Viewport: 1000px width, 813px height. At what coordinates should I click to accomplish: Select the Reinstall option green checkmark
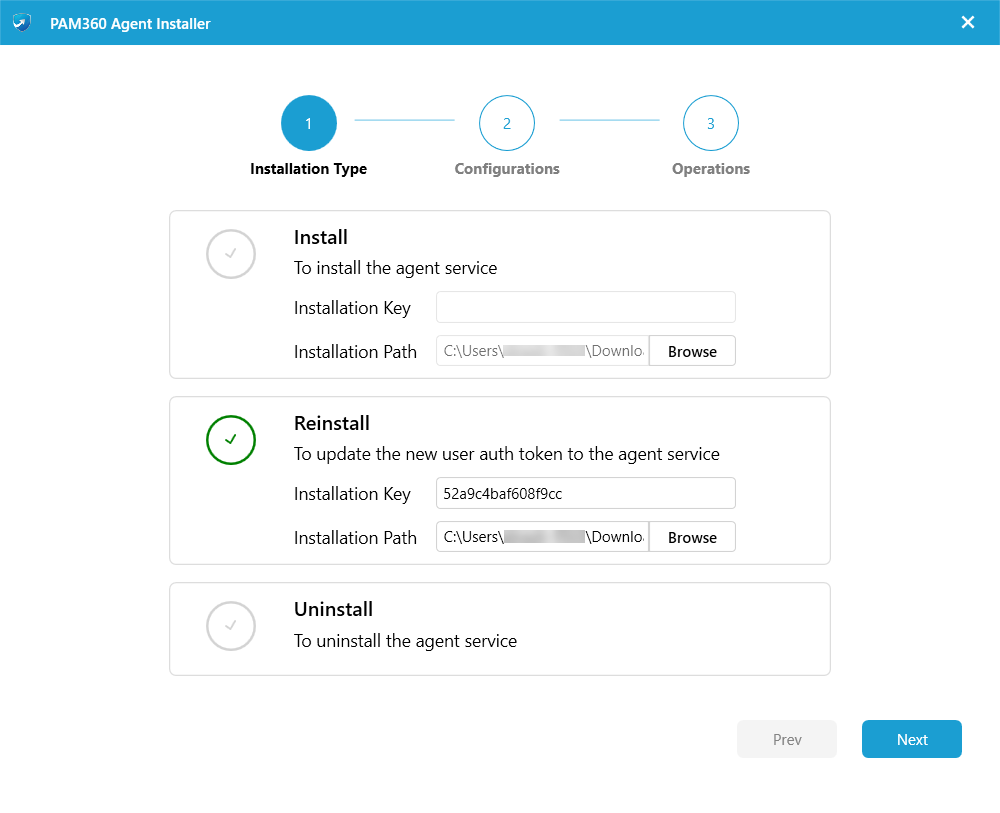click(231, 440)
